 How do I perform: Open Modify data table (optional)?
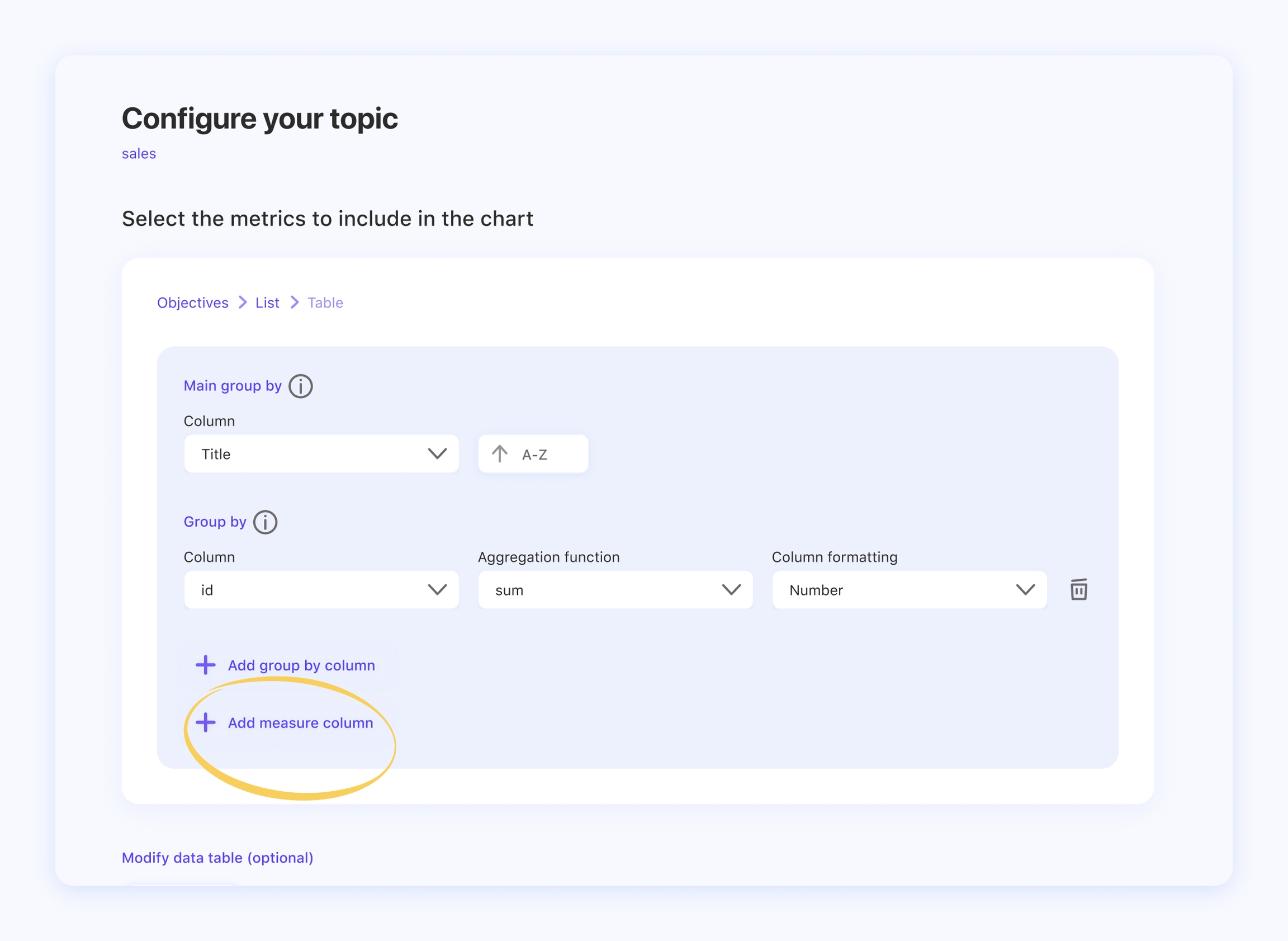click(217, 857)
